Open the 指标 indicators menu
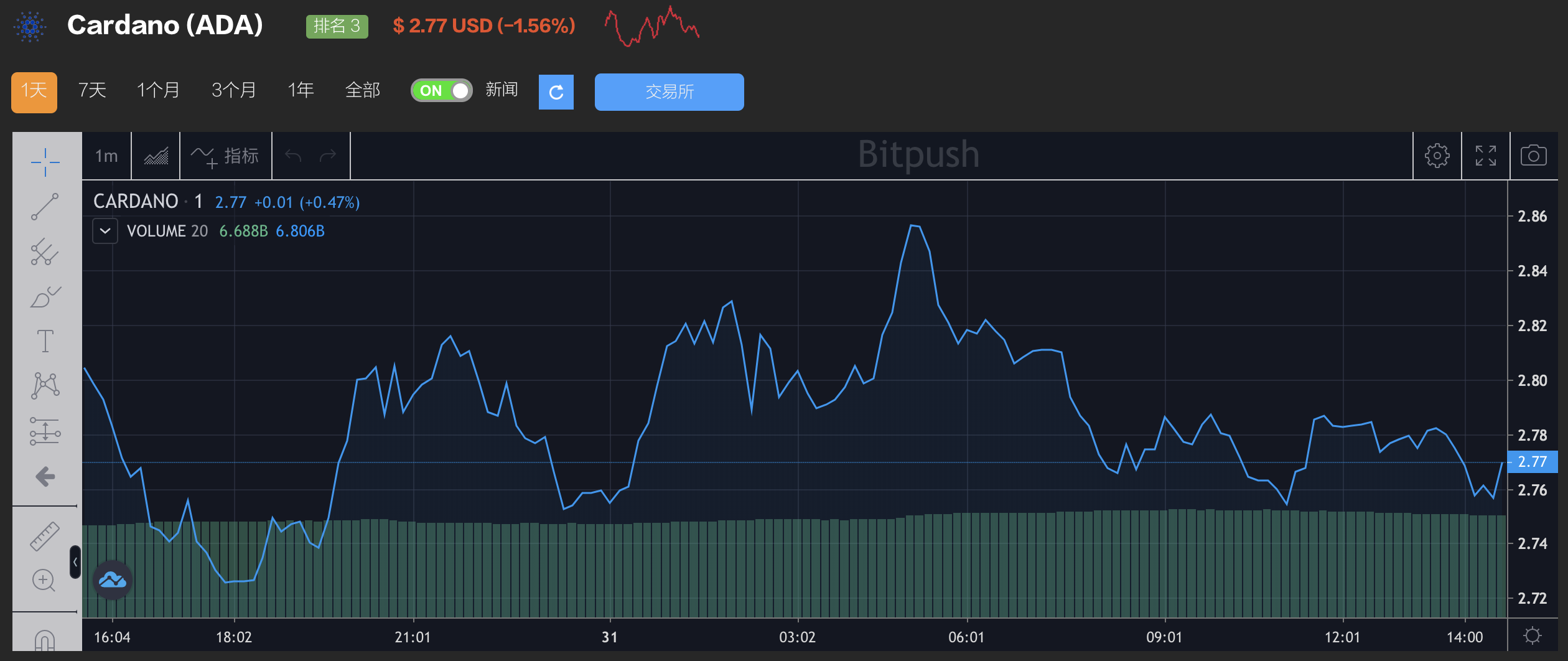 click(225, 156)
